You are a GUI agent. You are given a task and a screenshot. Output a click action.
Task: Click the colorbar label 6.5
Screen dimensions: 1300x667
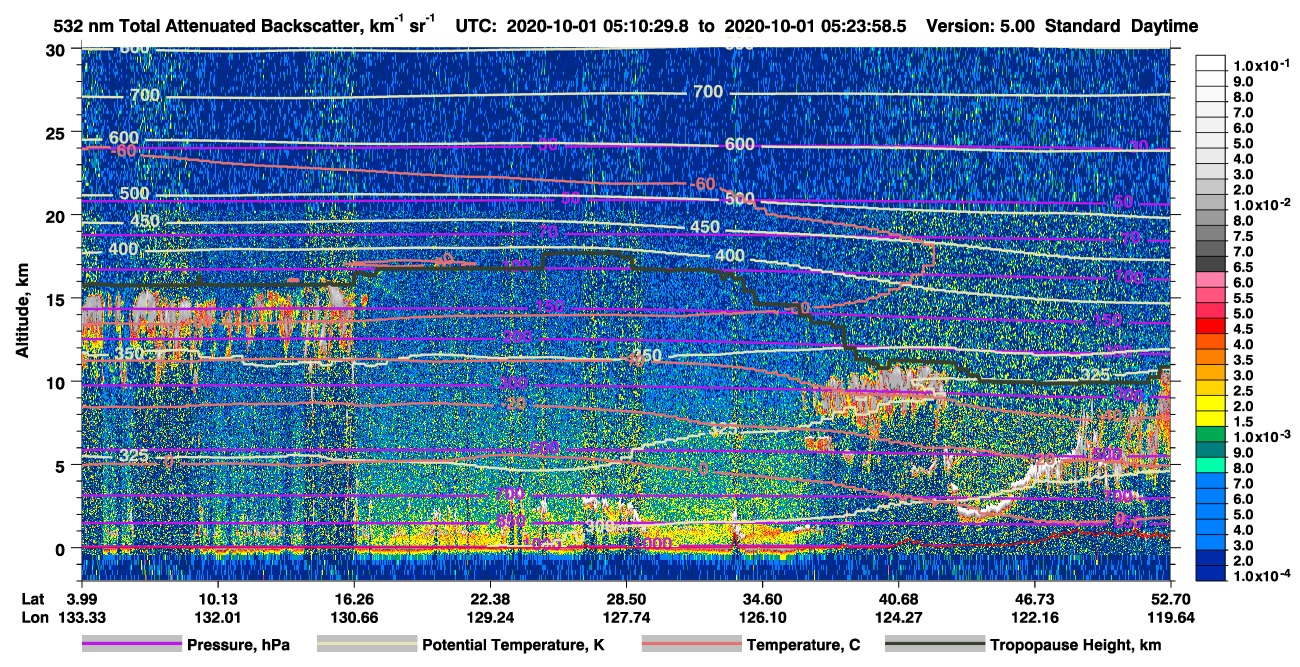(1243, 267)
